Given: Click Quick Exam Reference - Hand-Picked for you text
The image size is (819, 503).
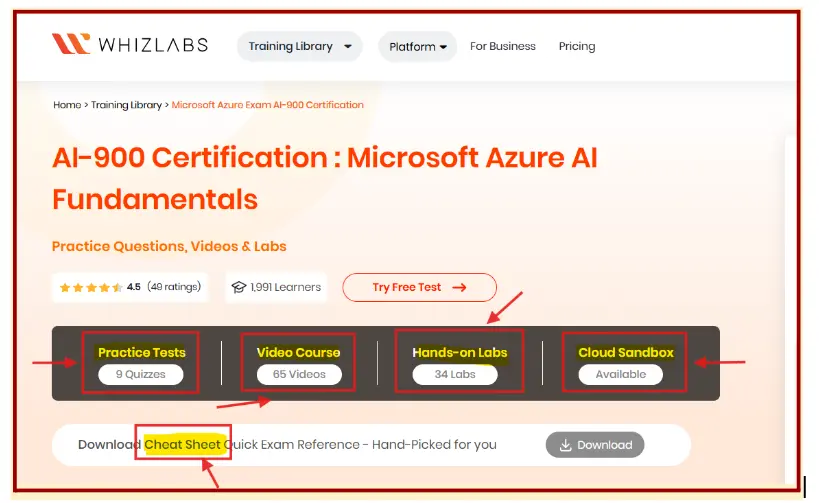Looking at the screenshot, I should tap(360, 444).
